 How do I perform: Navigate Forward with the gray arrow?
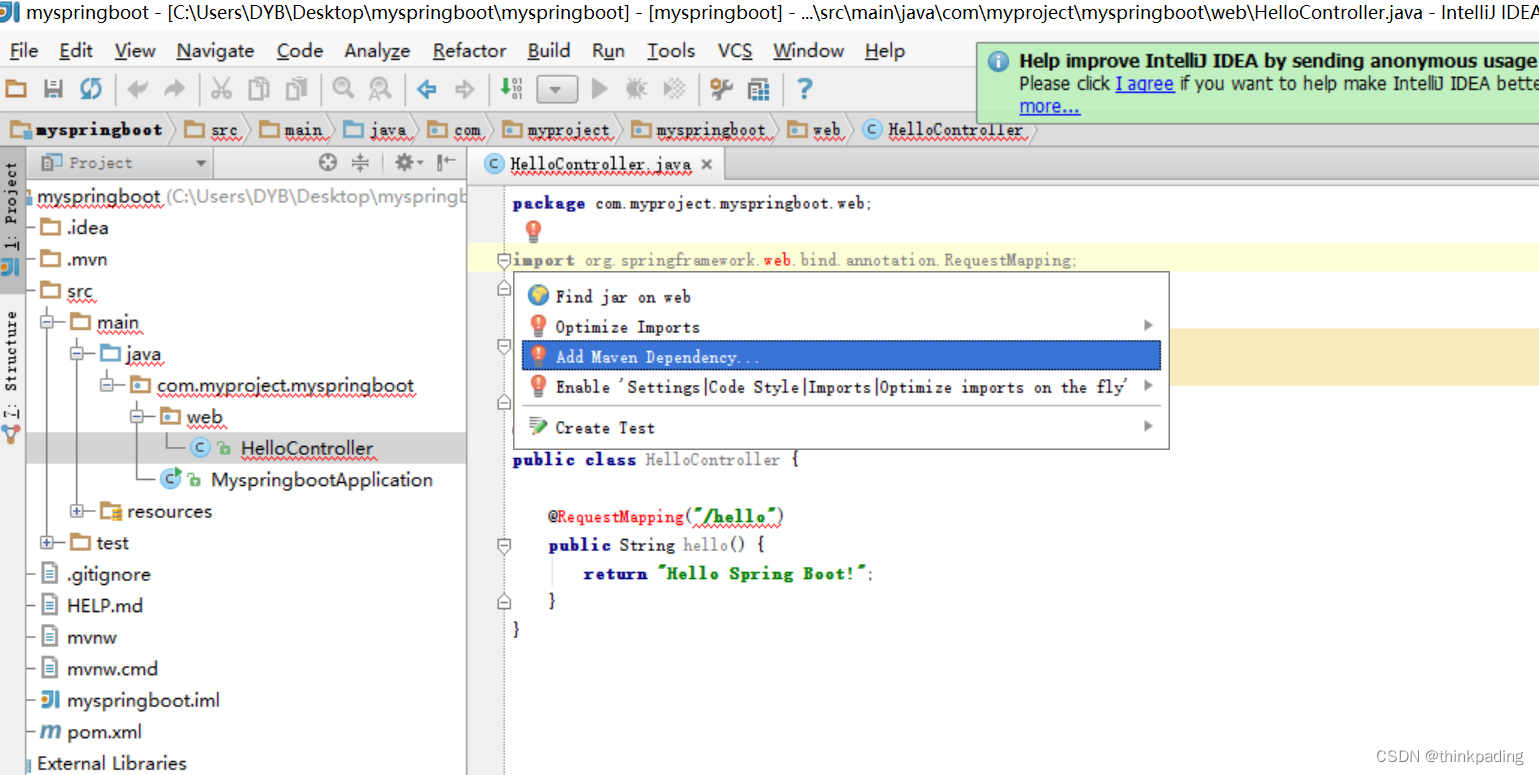click(464, 90)
